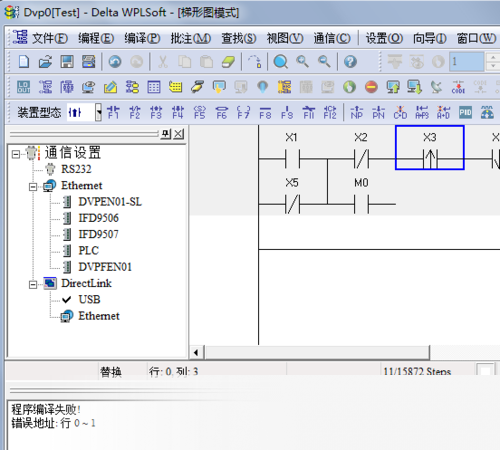This screenshot has height=450, width=500.
Task: Click the F6 application instruction icon
Action: click(222, 113)
